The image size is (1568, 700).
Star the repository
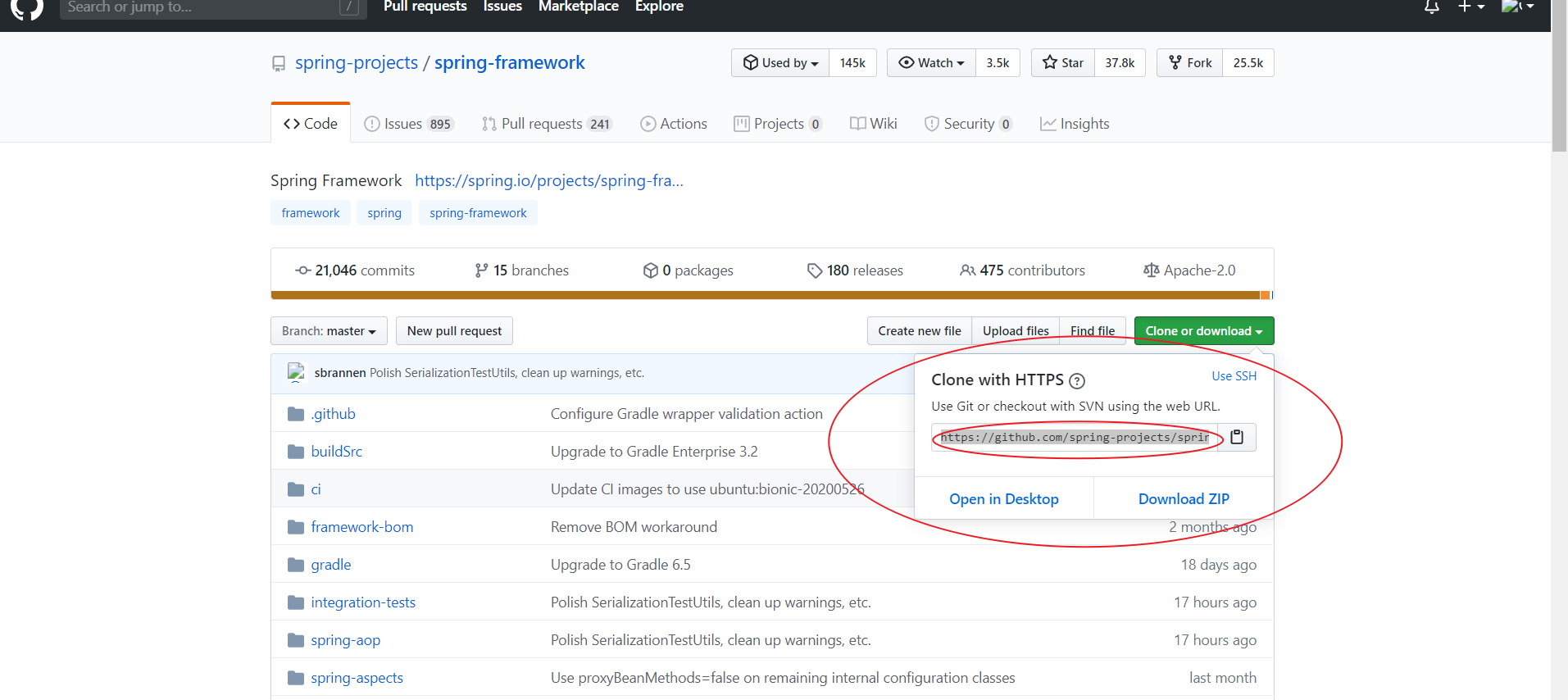(1063, 63)
